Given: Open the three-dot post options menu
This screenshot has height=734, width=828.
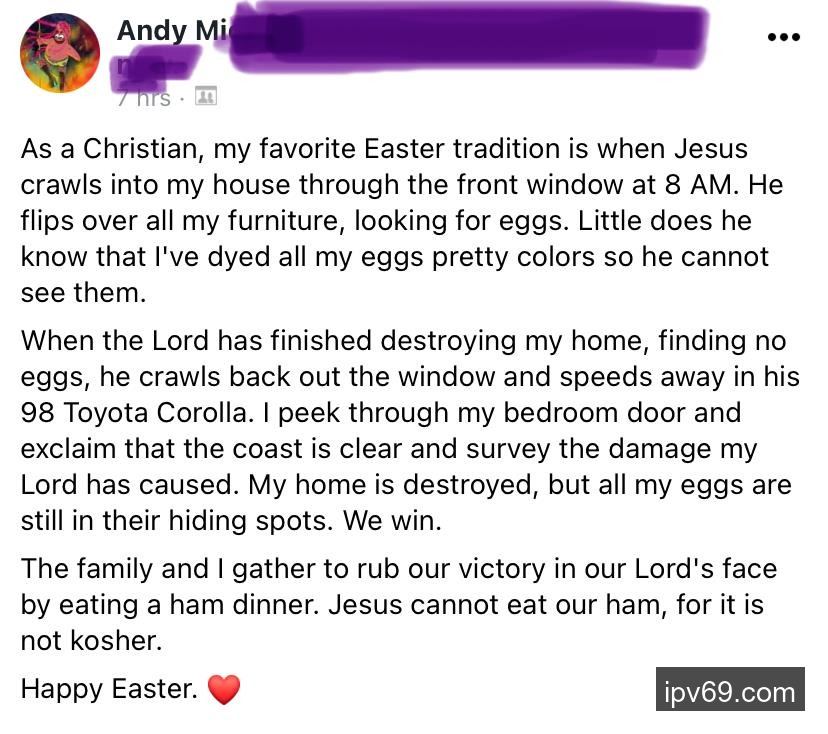Looking at the screenshot, I should pyautogui.click(x=783, y=38).
